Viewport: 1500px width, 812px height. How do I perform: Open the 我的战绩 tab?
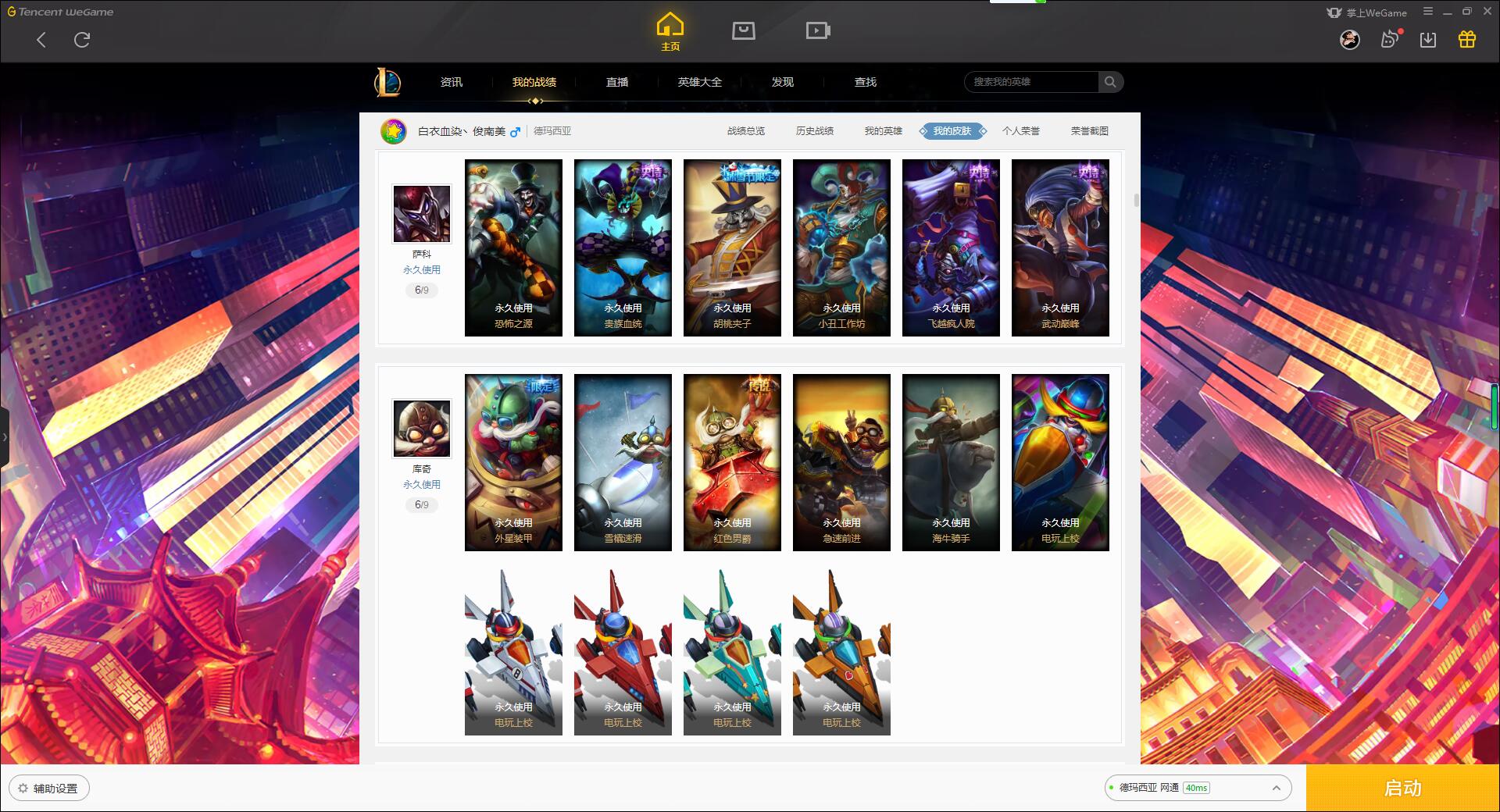point(534,82)
